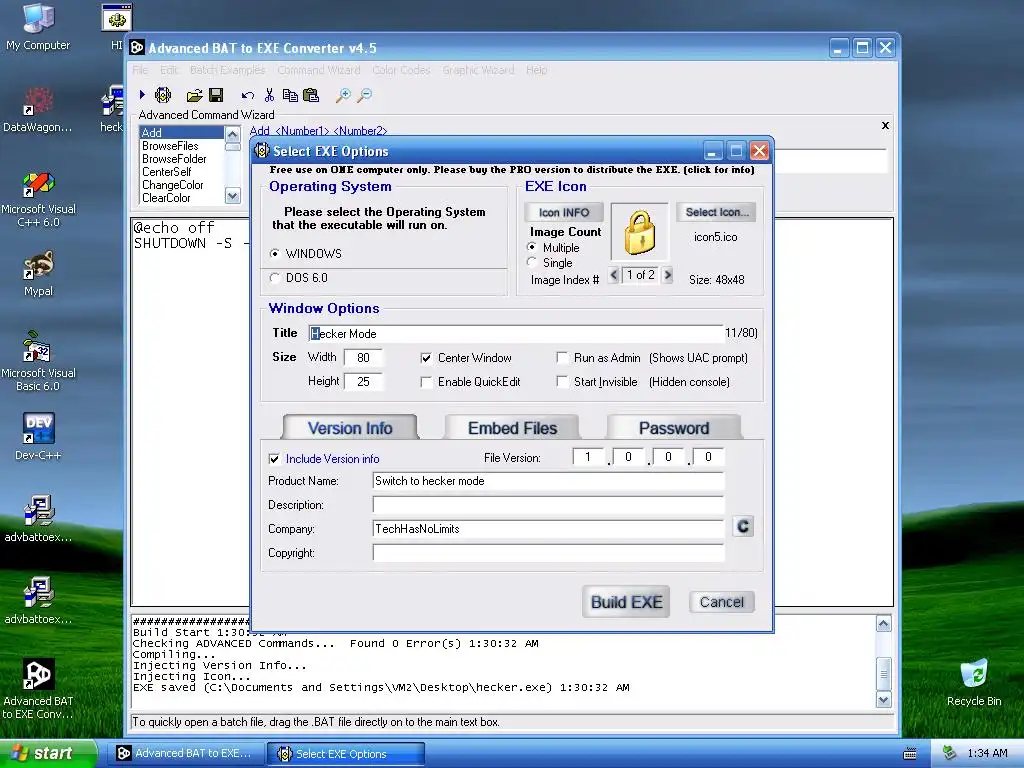This screenshot has height=768, width=1024.
Task: Close the Advanced Command Wizard panel X
Action: (886, 125)
